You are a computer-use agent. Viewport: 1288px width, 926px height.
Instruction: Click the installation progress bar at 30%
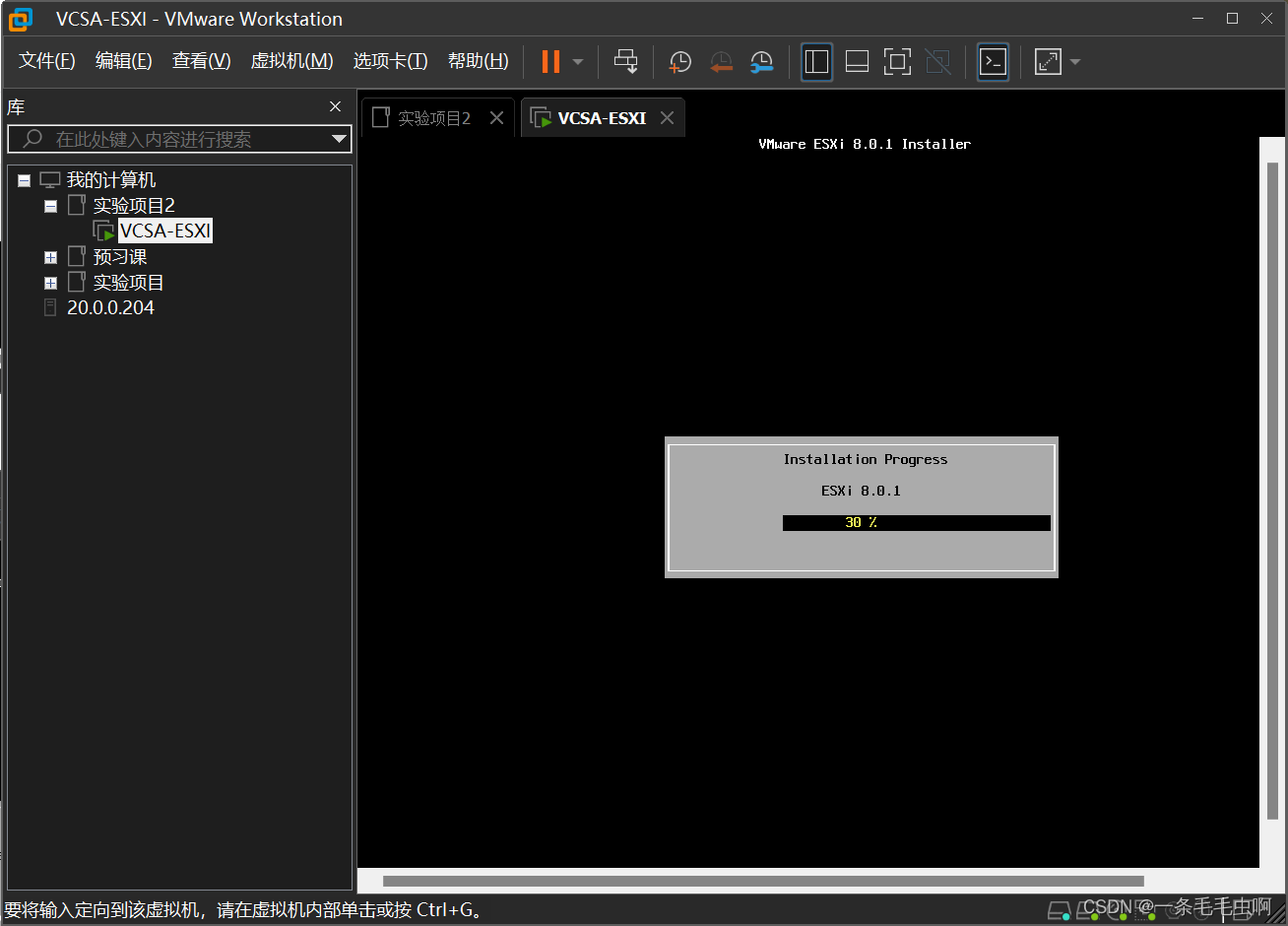(917, 523)
